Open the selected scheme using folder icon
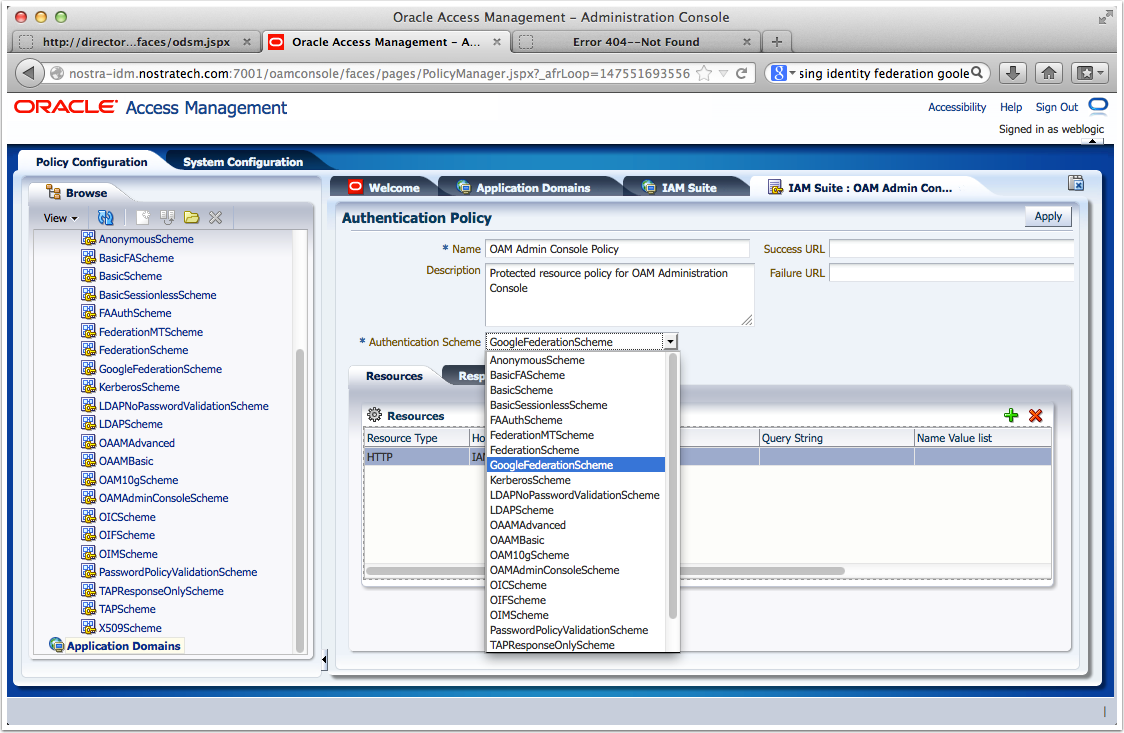 [x=190, y=217]
